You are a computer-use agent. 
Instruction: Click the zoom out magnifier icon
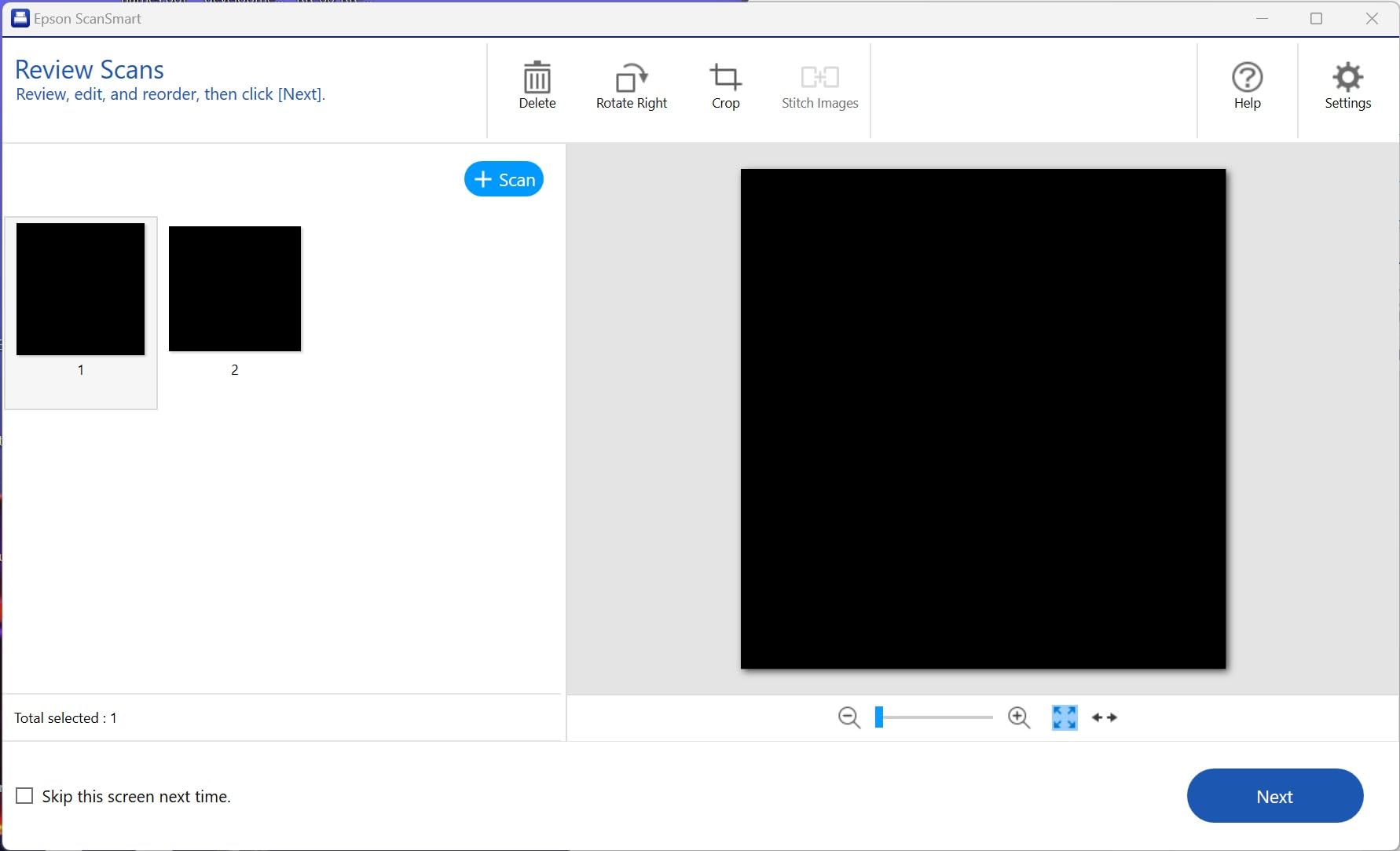pyautogui.click(x=849, y=717)
